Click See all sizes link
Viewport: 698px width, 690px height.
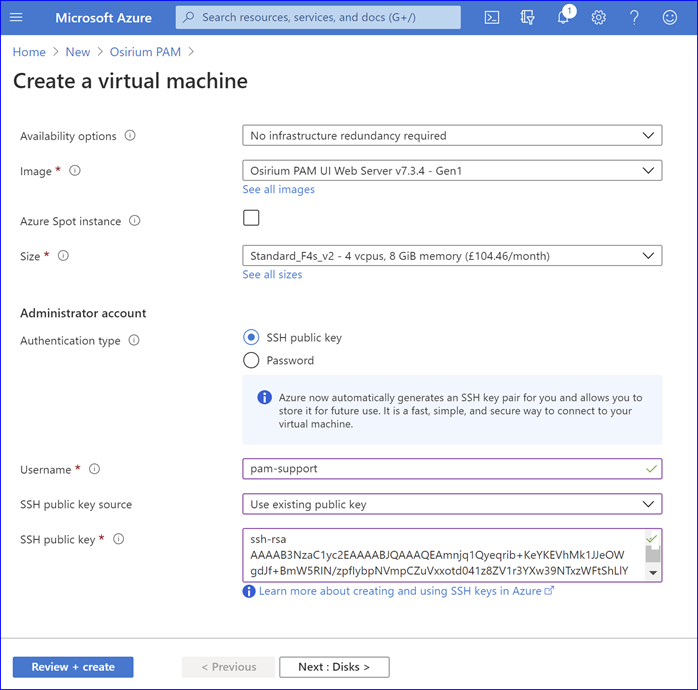tap(272, 275)
